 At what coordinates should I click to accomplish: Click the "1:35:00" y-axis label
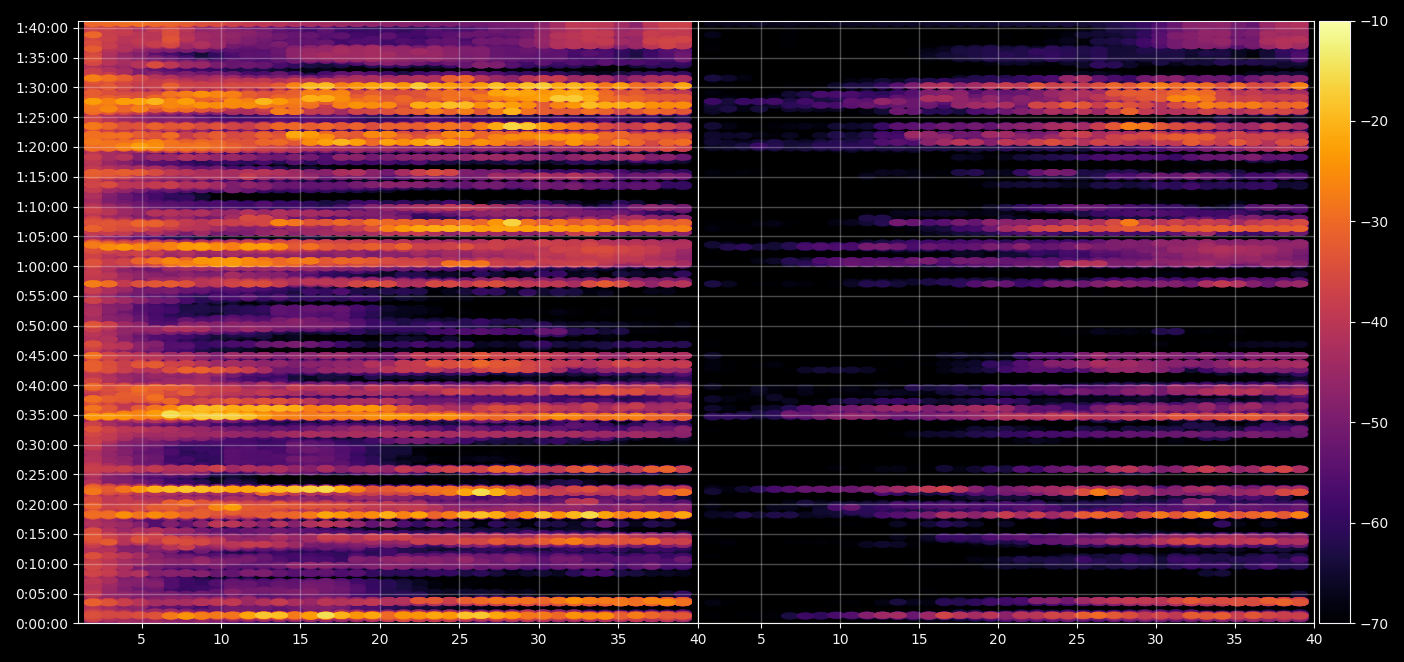coord(42,58)
